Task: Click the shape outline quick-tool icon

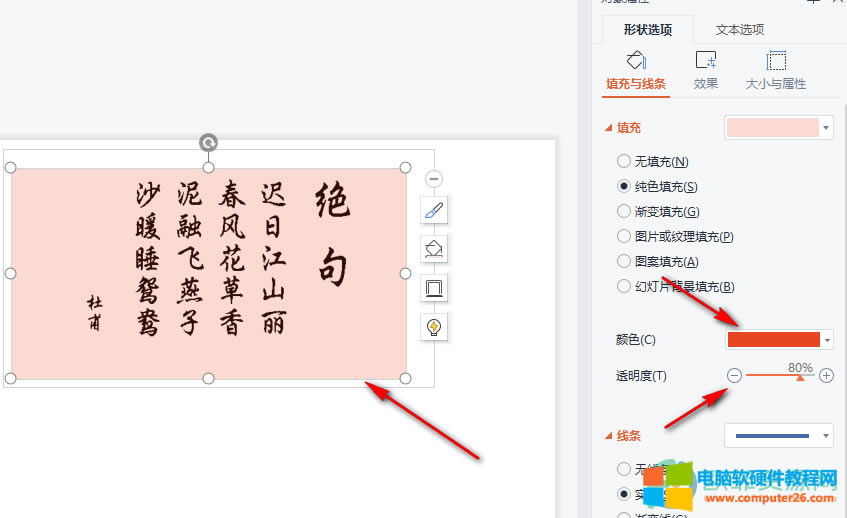Action: 434,288
